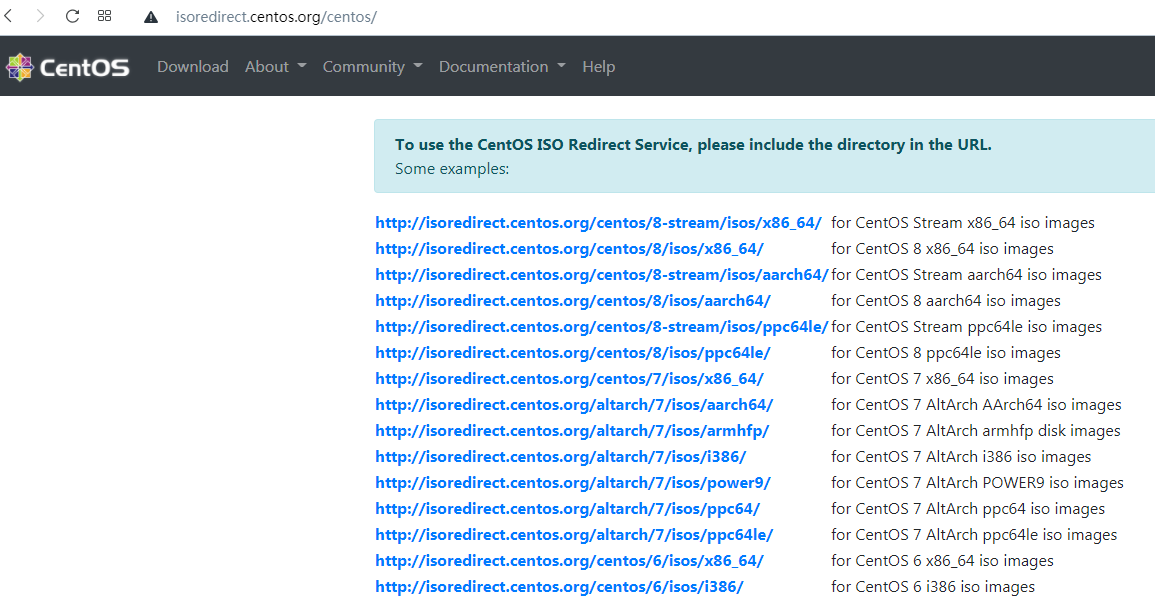Click 'for CentOS 8 aarch64 iso images' text

click(946, 301)
